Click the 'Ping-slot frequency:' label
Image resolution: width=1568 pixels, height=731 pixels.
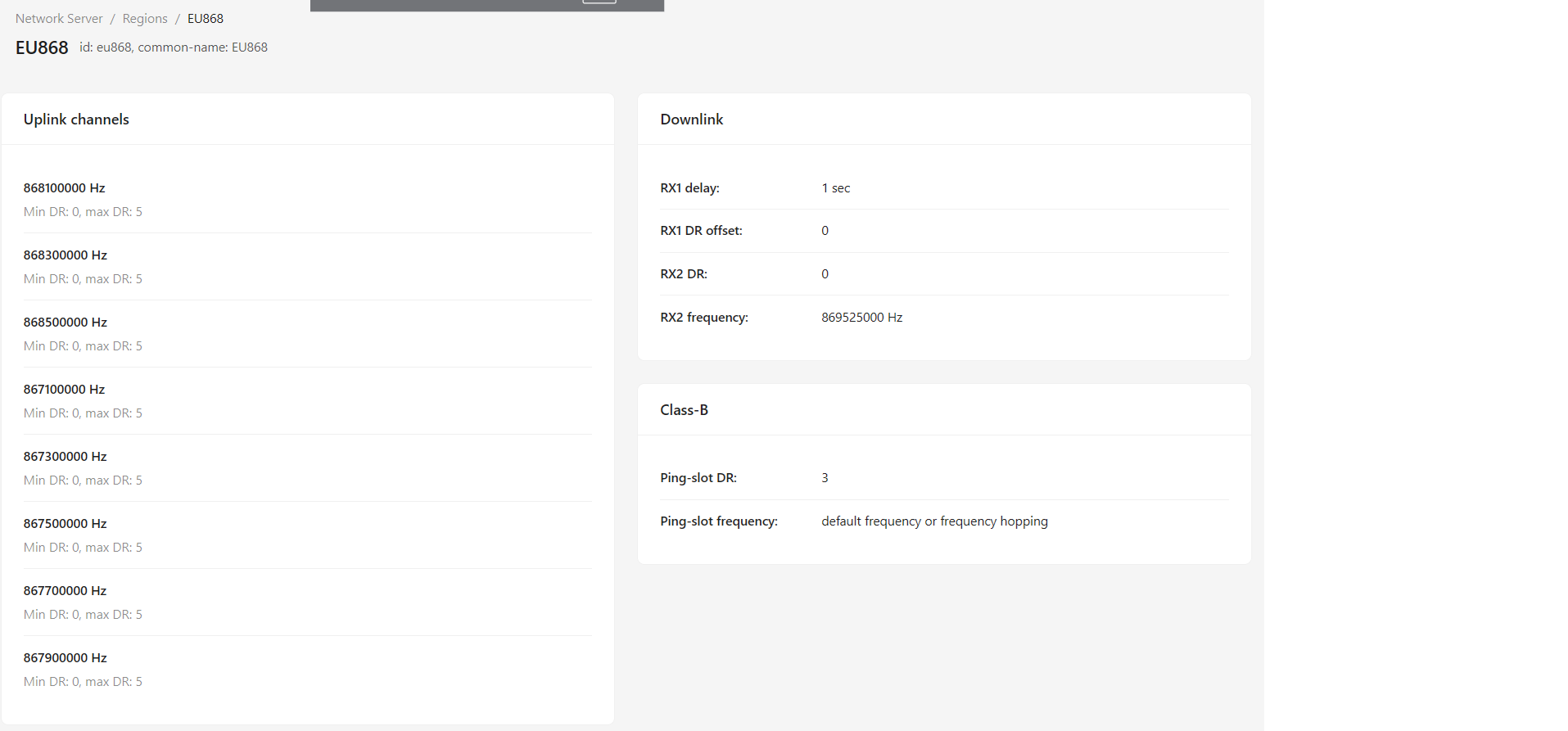click(719, 521)
